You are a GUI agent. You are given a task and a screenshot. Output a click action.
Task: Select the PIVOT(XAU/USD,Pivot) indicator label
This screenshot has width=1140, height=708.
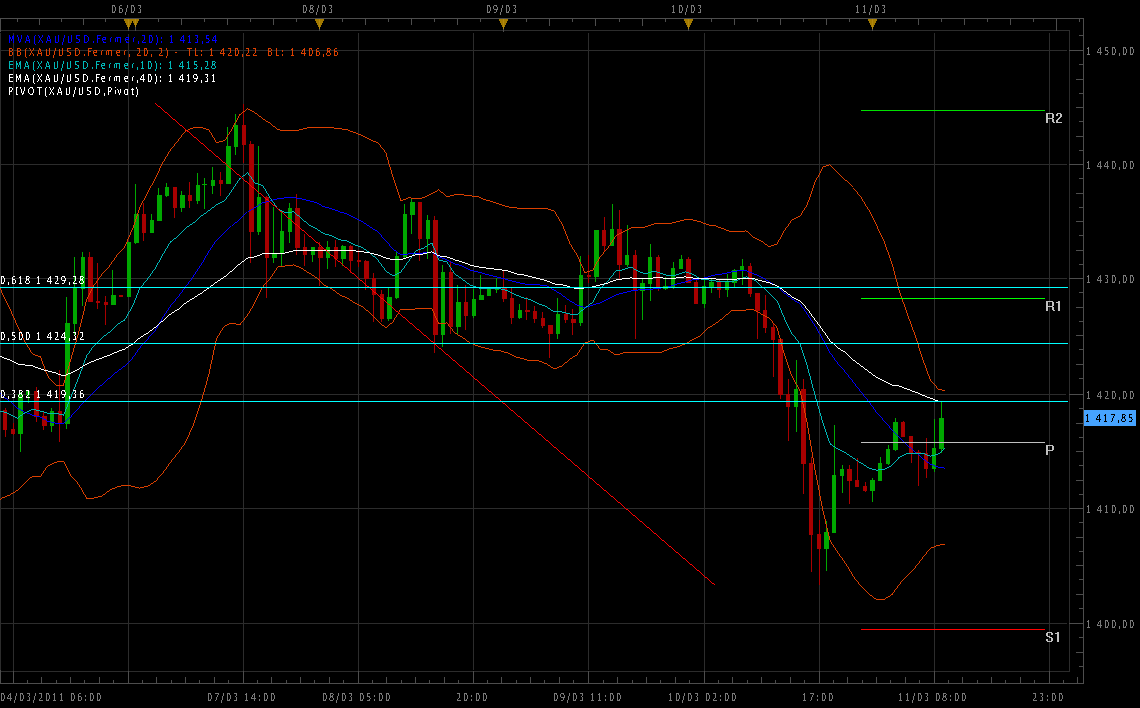coord(73,91)
